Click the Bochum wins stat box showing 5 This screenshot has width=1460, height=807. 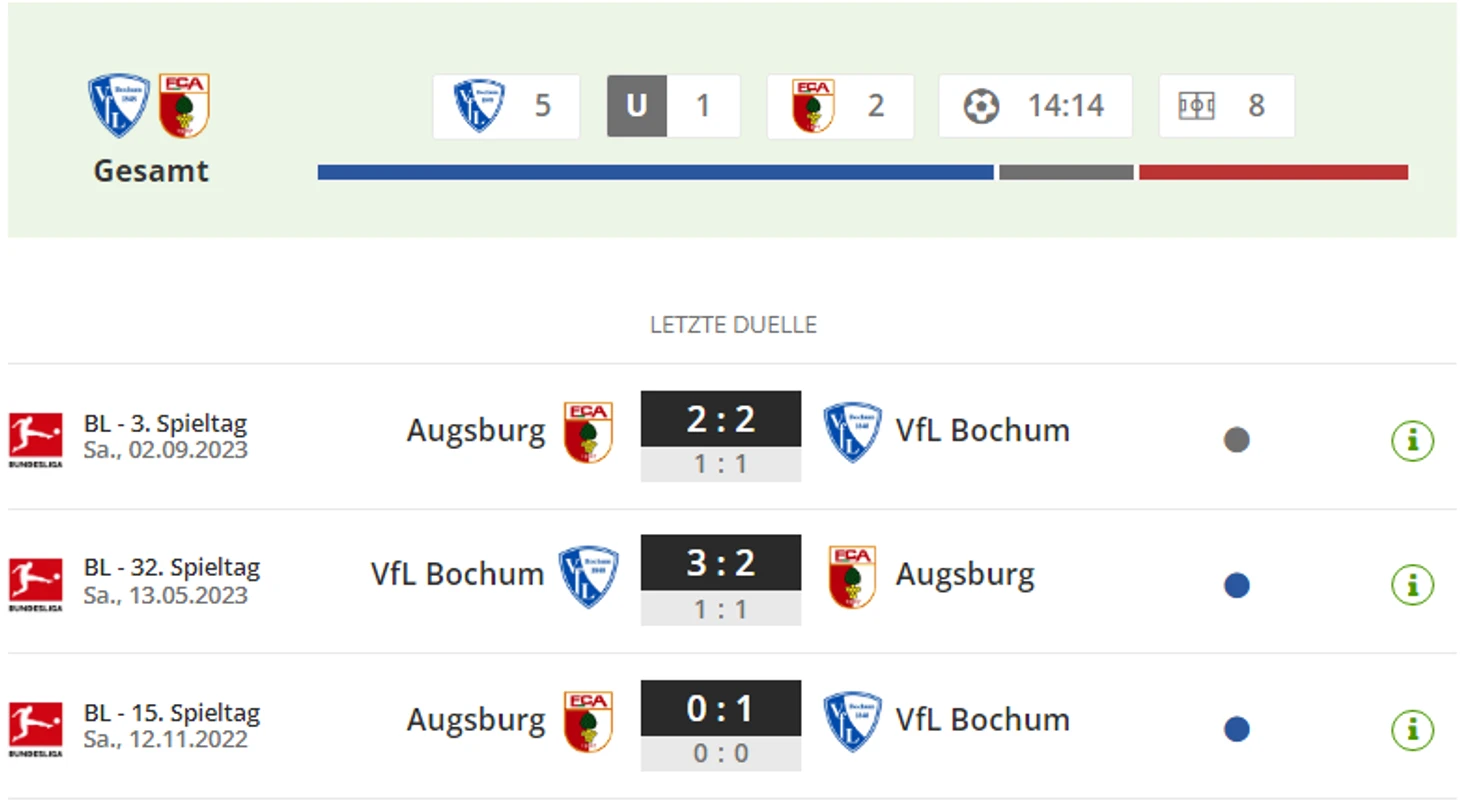point(506,106)
